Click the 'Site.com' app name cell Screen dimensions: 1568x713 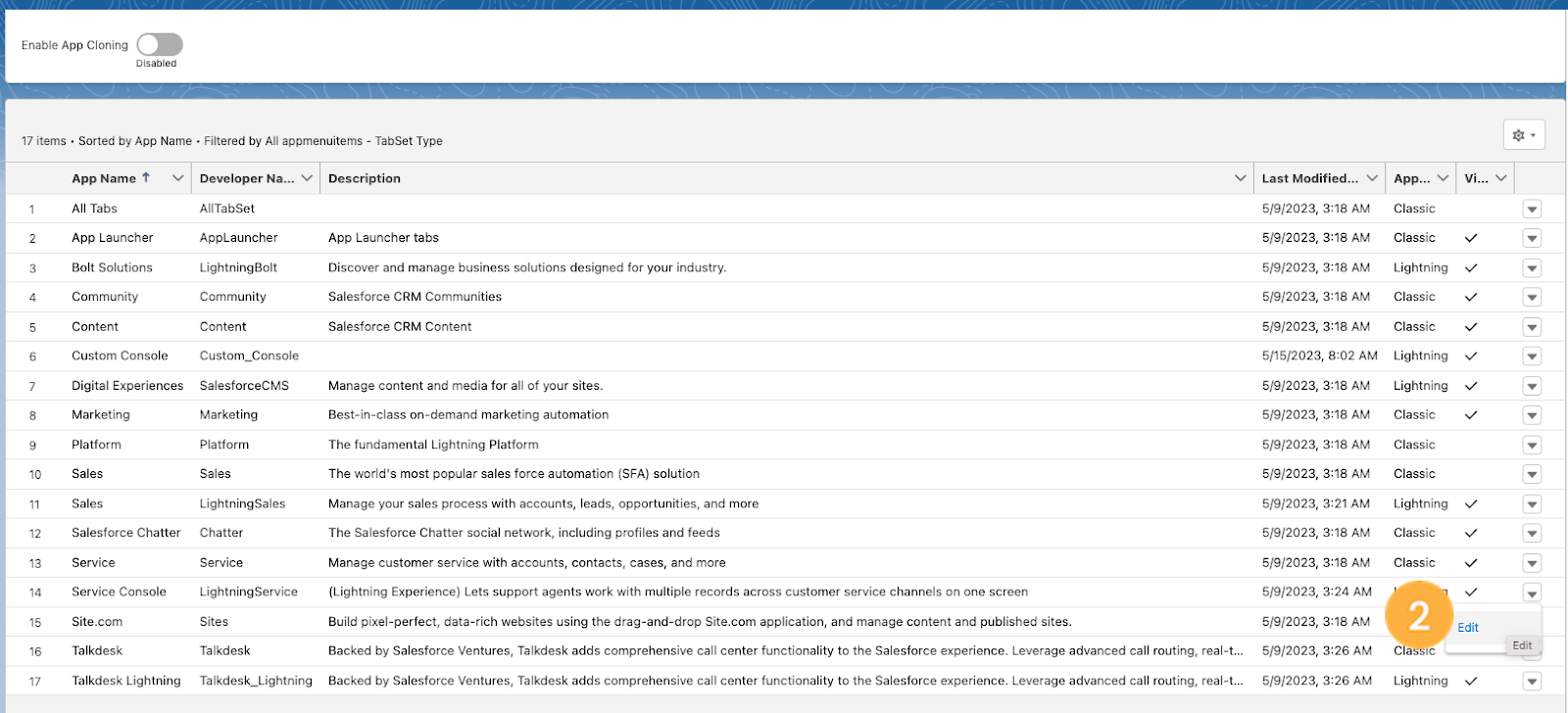click(97, 622)
